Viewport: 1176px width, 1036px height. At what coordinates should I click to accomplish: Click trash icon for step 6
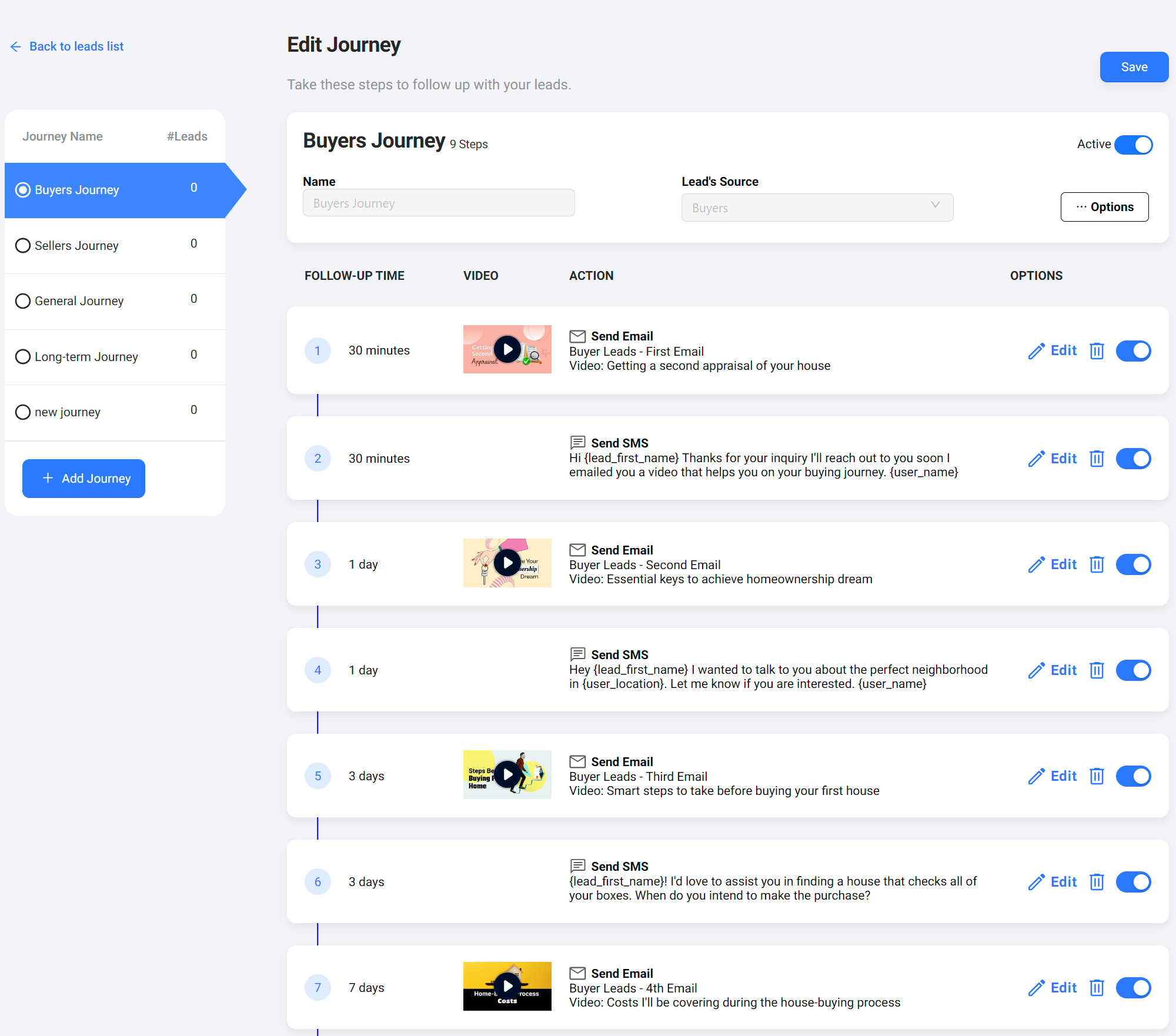point(1097,882)
